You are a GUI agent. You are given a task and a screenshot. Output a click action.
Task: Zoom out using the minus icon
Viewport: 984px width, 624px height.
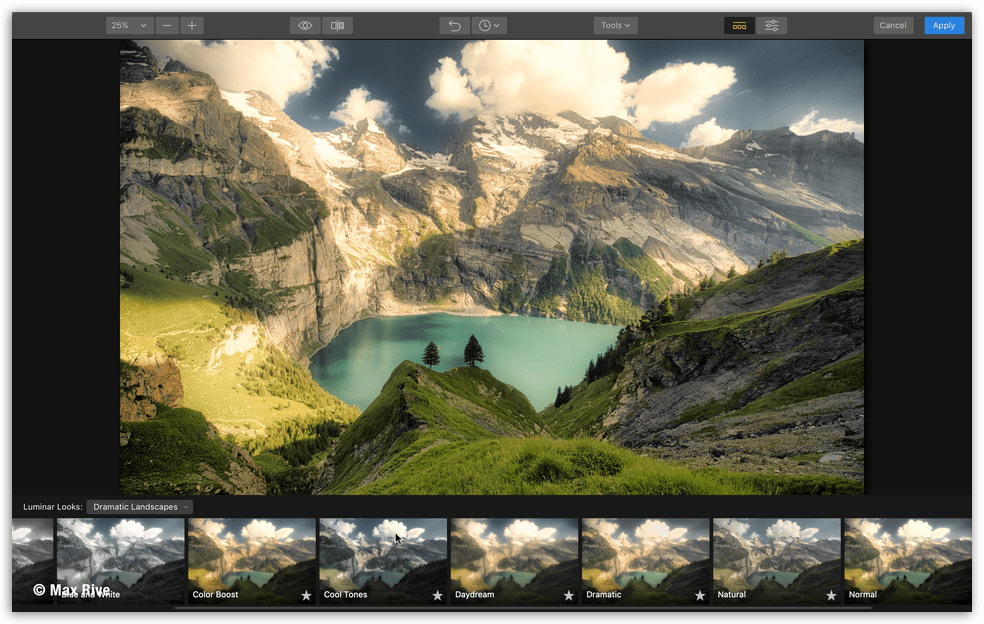click(x=167, y=25)
